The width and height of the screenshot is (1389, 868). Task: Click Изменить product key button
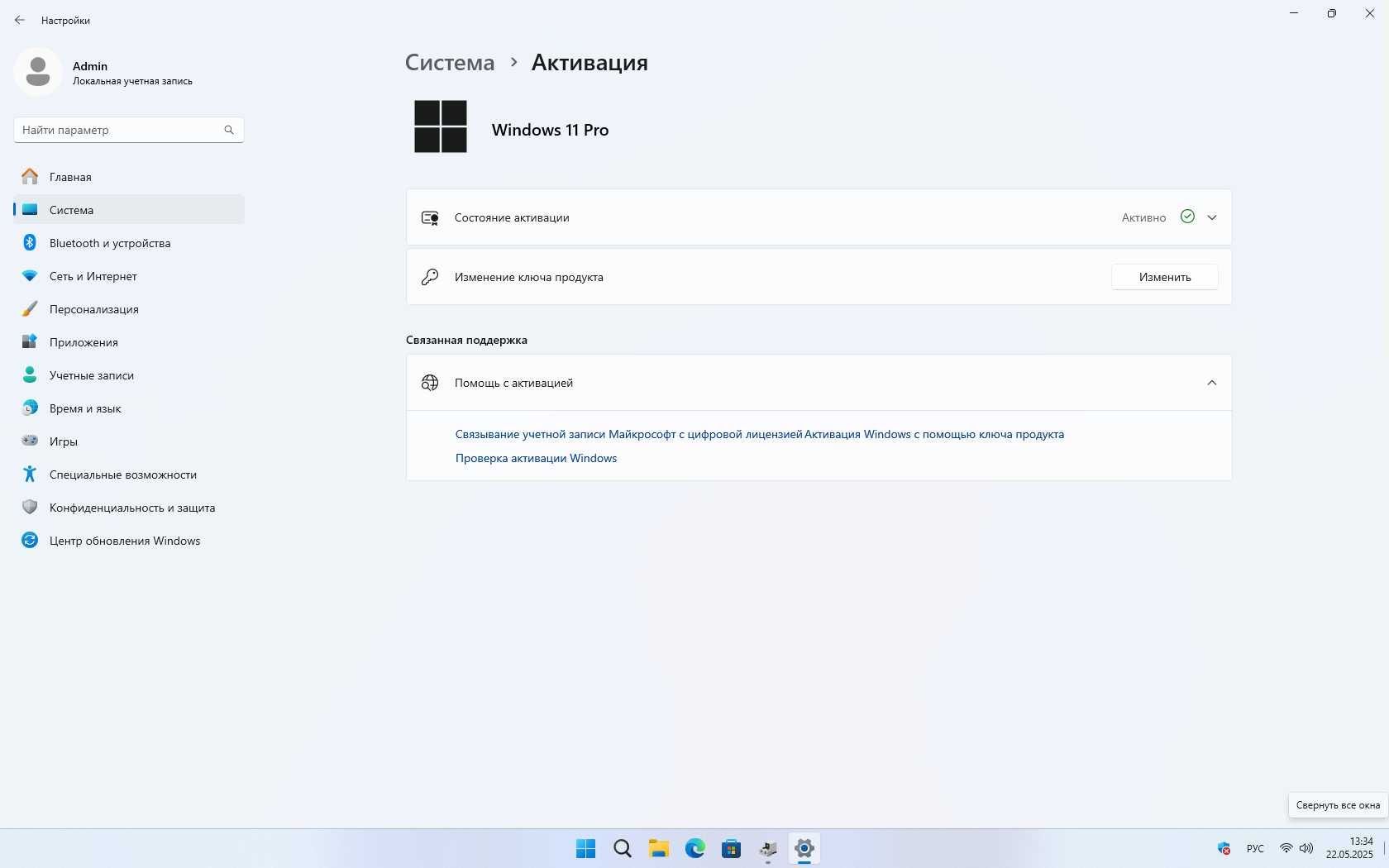pyautogui.click(x=1164, y=277)
